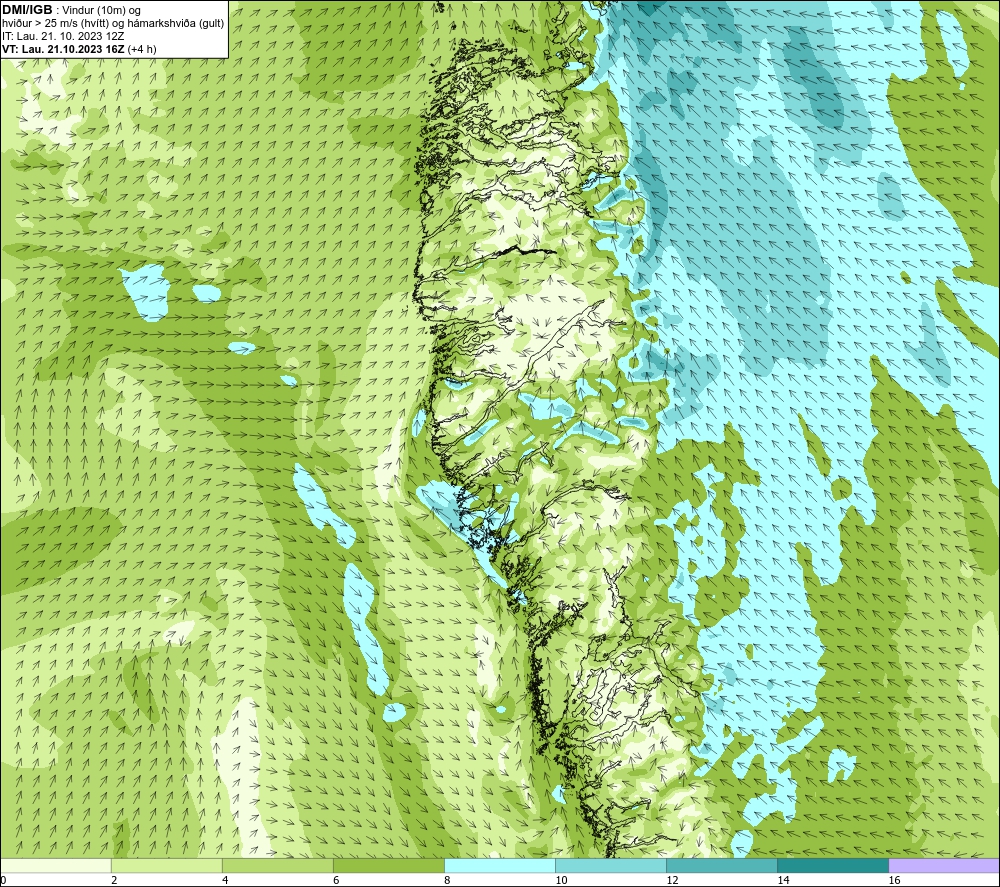This screenshot has height=887, width=1000.
Task: Click the 'IT: Lau. 21. 10. 2023 12Z' line
Action: pyautogui.click(x=63, y=36)
